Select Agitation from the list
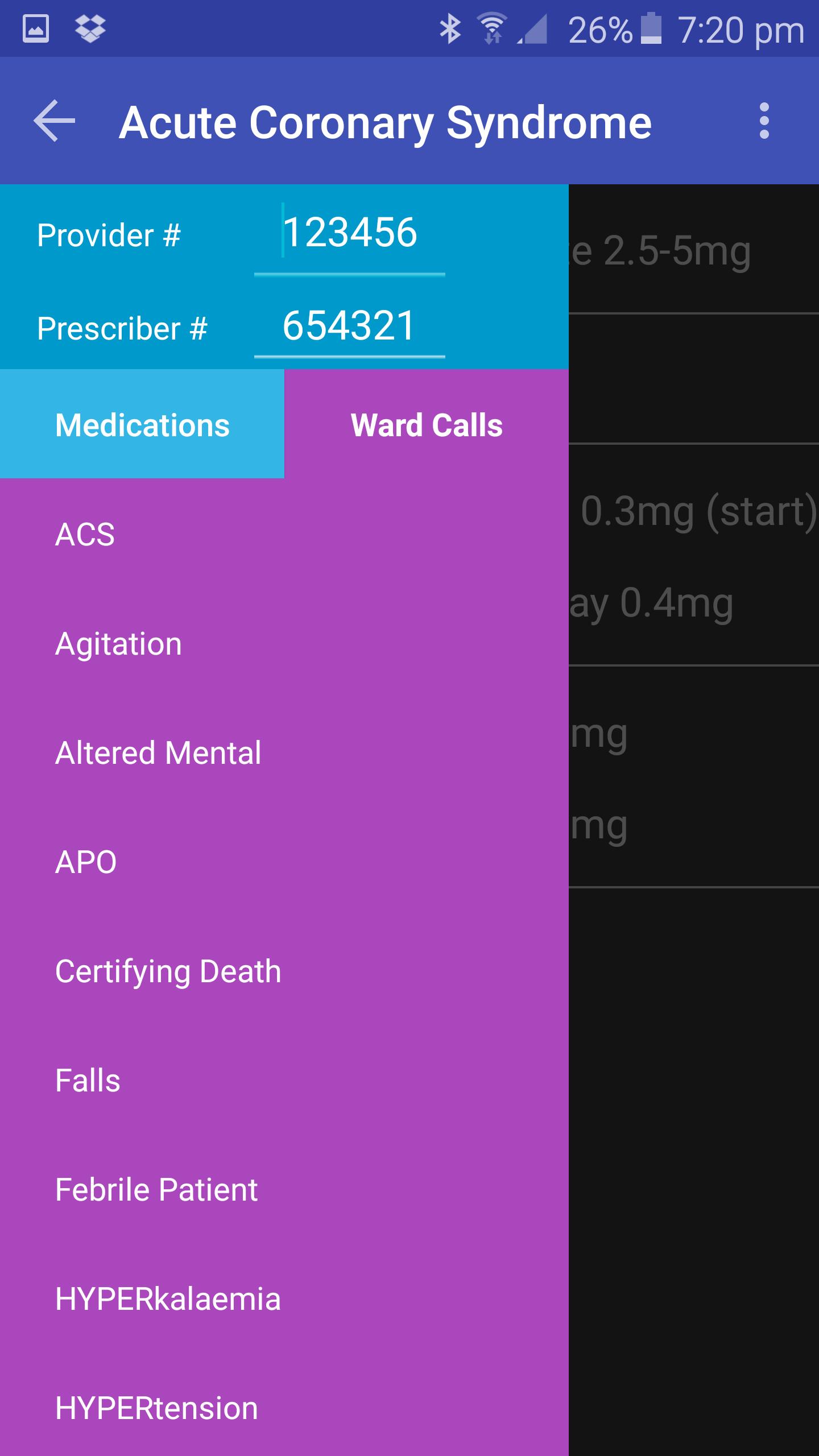Screen dimensions: 819x1456 (x=118, y=644)
